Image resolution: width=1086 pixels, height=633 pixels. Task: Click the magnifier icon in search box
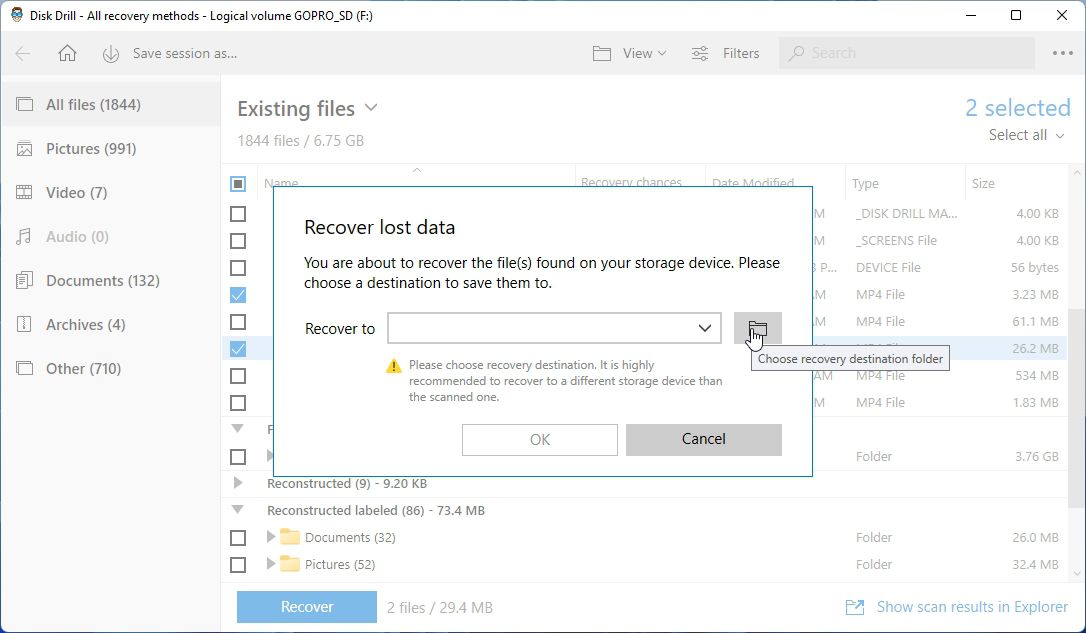[796, 53]
